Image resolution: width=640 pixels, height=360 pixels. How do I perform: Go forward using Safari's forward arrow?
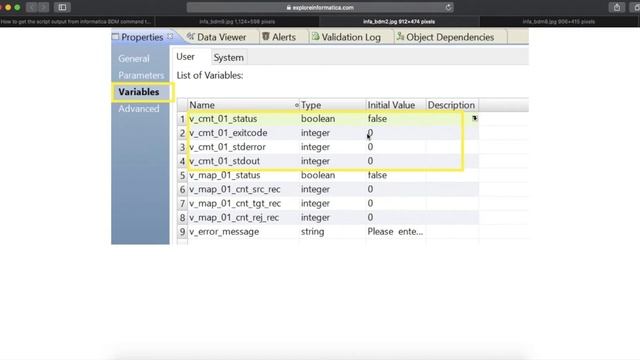[43, 7]
